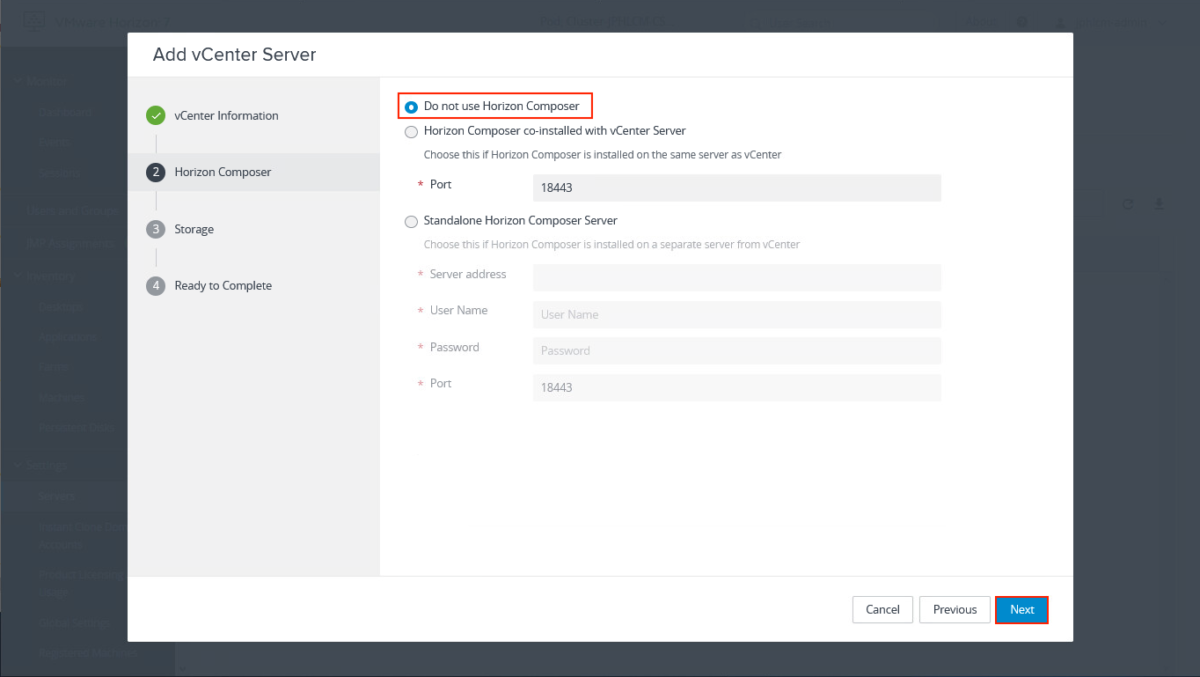
Task: Open the Ready to Complete step
Action: click(x=223, y=286)
